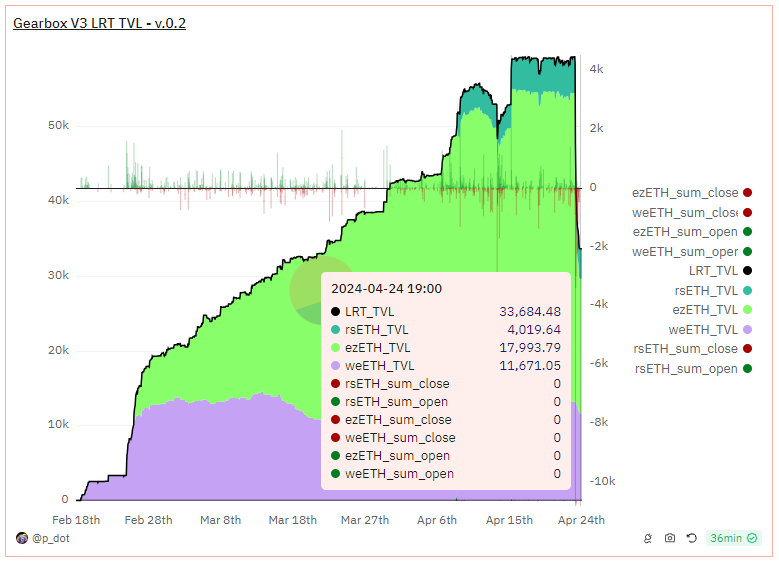The height and width of the screenshot is (561, 779).
Task: Click the green verified checkmark icon
Action: [752, 538]
